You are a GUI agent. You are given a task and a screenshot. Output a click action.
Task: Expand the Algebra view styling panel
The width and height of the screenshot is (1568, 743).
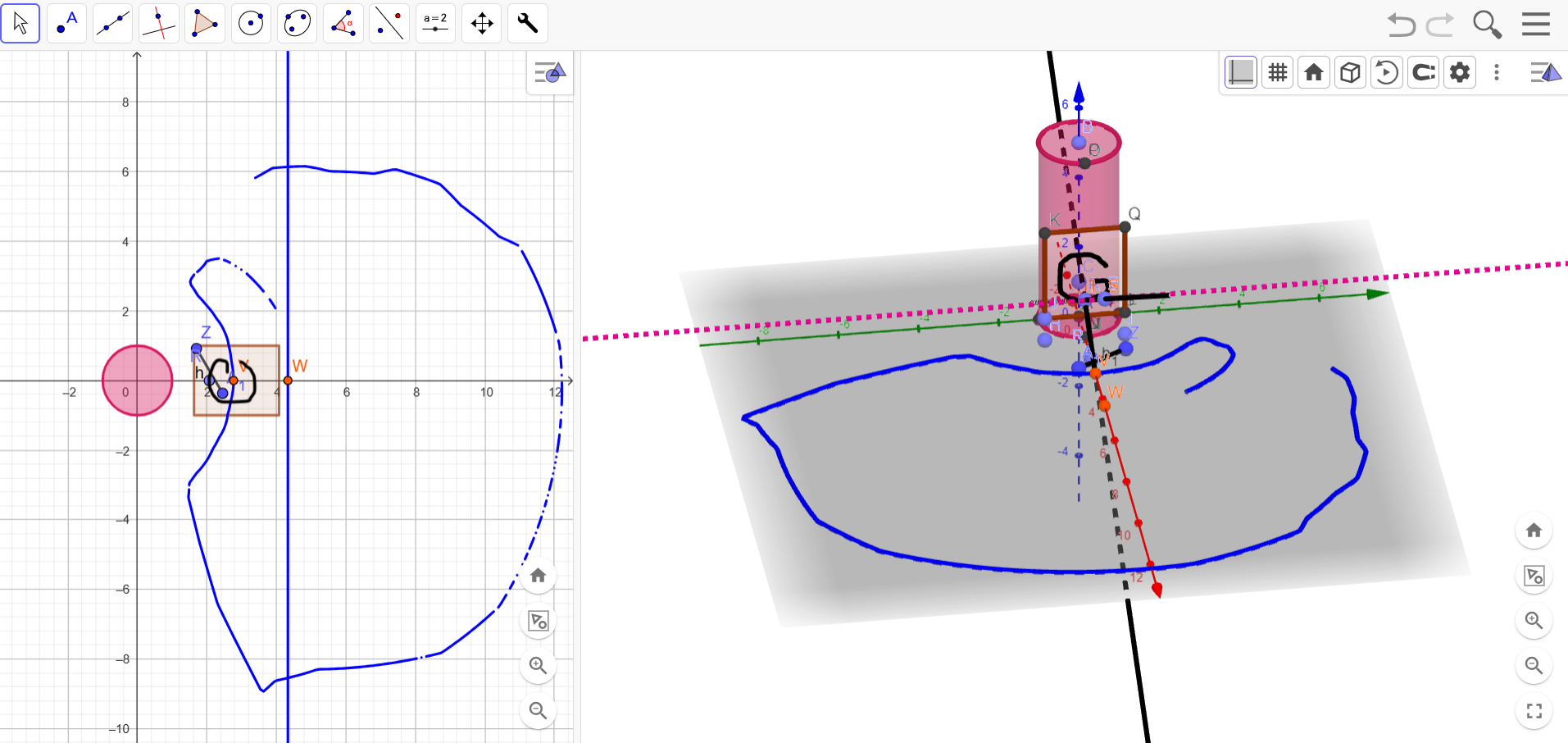tap(549, 73)
